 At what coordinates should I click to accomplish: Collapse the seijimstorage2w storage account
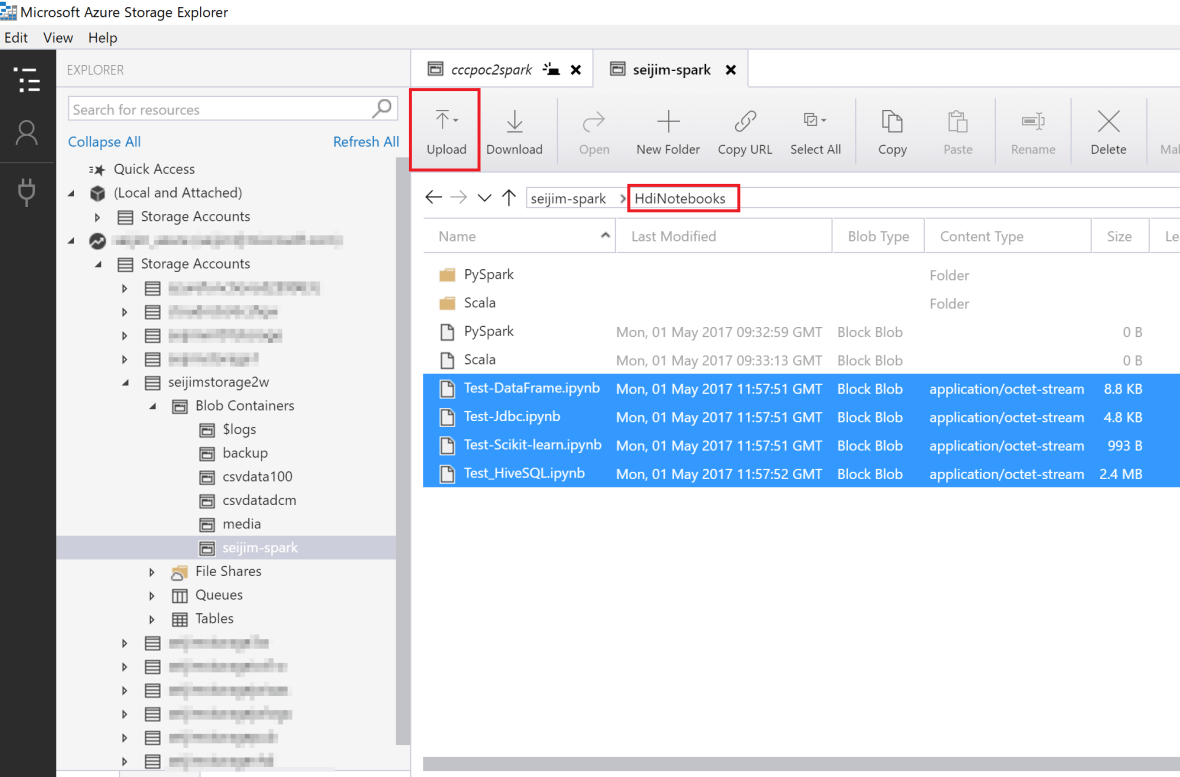point(126,383)
